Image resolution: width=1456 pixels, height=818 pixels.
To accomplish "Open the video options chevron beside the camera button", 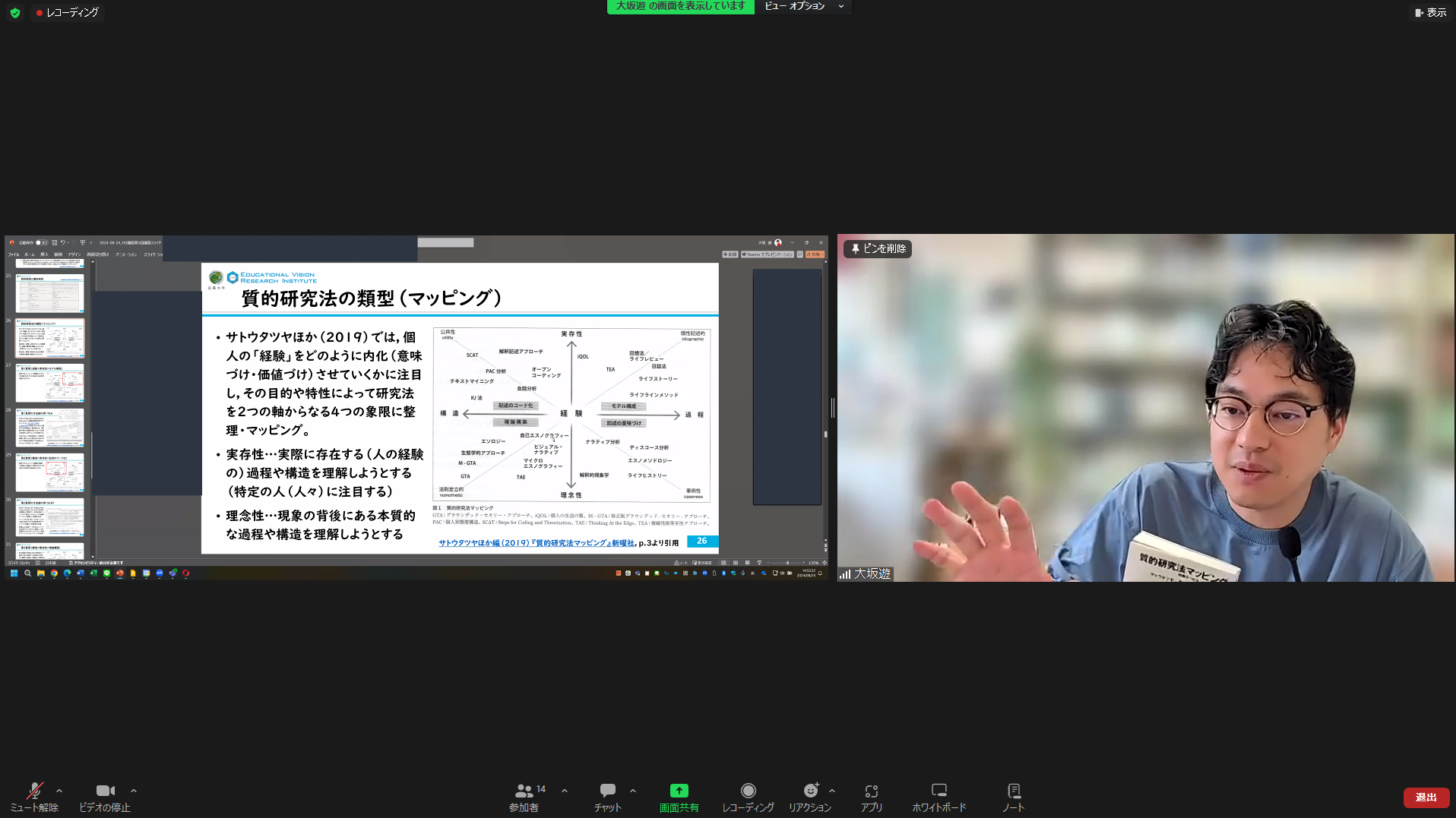I will point(134,791).
